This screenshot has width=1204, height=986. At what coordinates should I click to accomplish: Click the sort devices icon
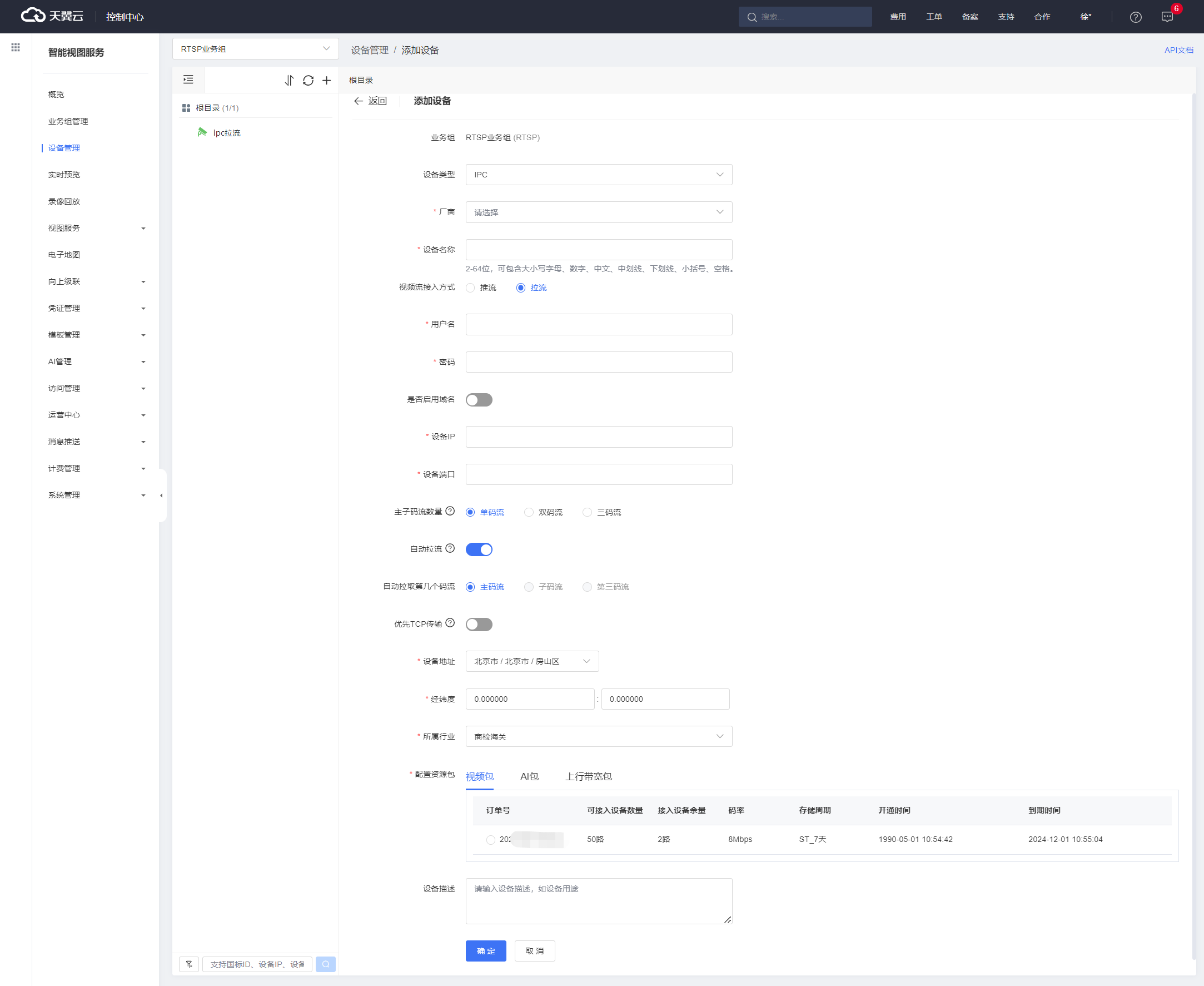click(x=290, y=81)
